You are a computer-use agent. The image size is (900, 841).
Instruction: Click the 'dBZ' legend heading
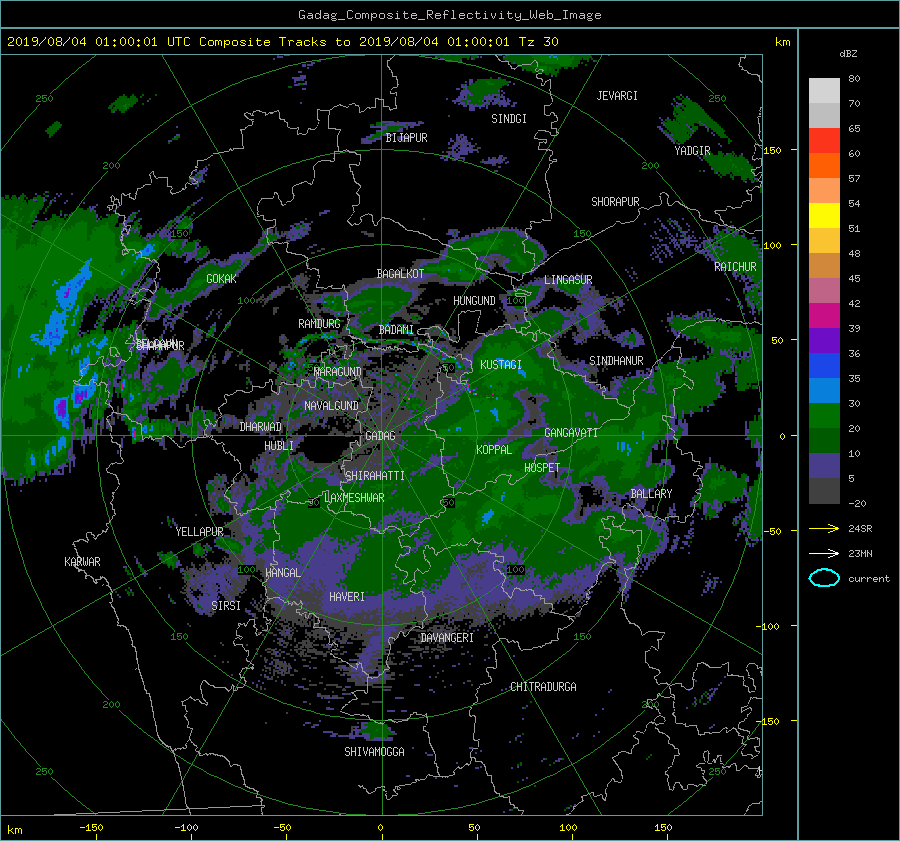(848, 53)
